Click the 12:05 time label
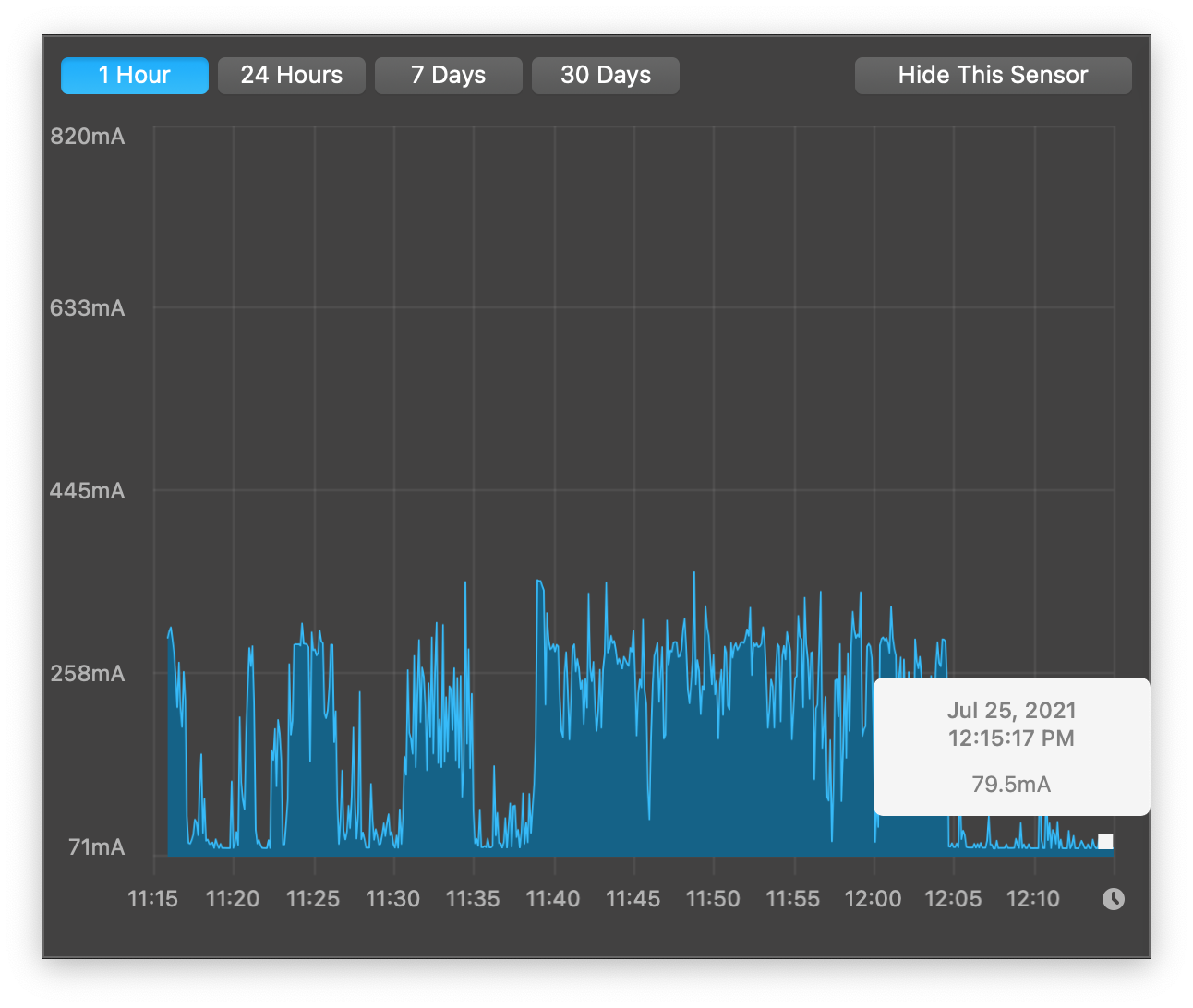 954,899
